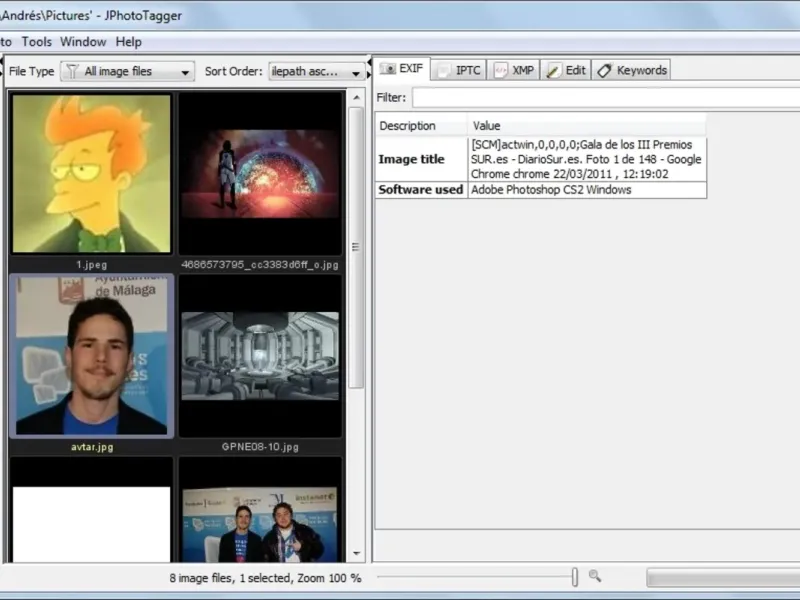Switch to the Edit tab
The image size is (800, 600).
(x=566, y=70)
